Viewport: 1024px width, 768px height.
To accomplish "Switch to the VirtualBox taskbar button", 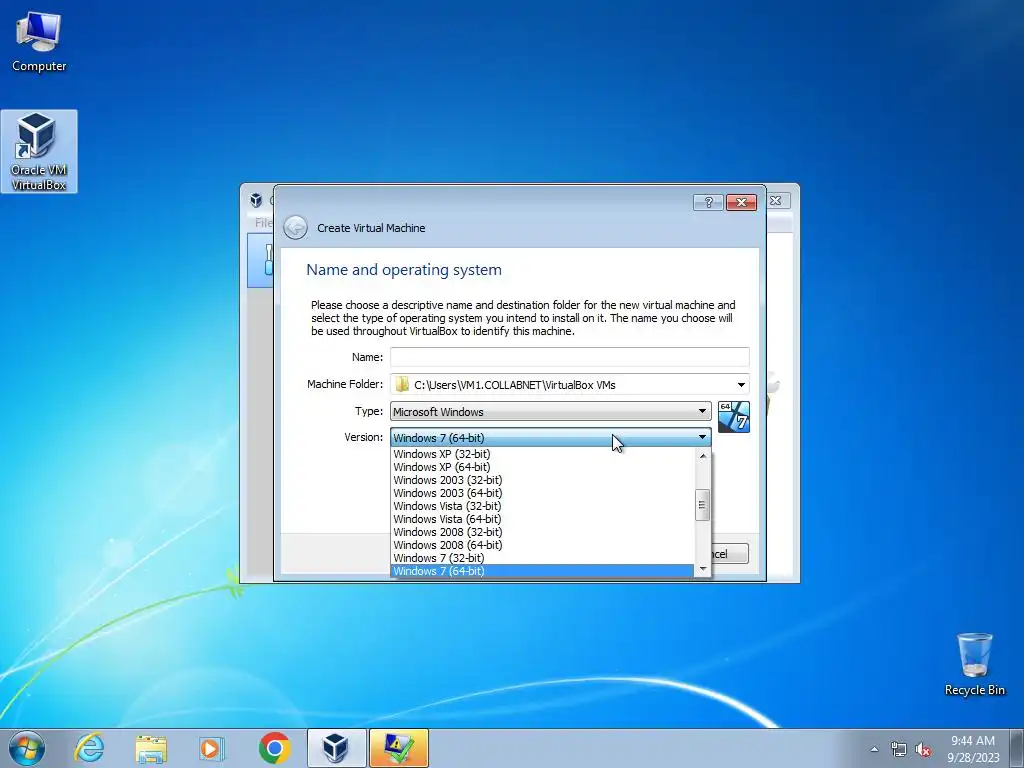I will (336, 748).
